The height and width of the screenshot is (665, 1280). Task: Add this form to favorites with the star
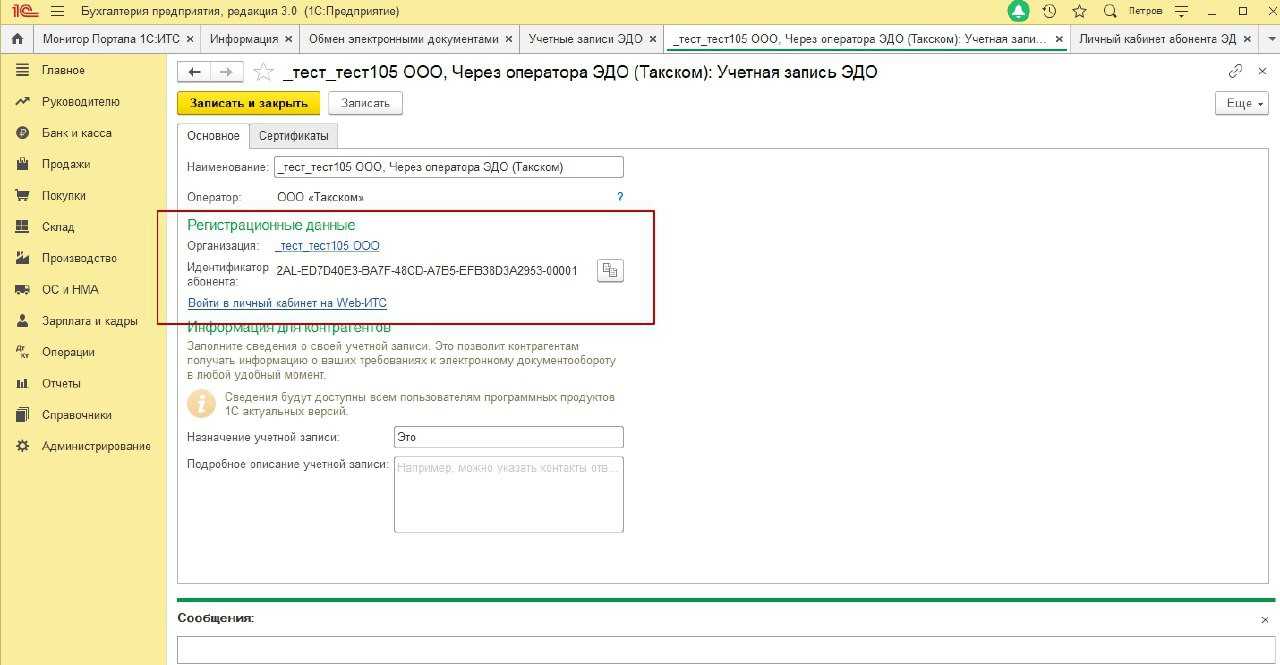pos(263,72)
